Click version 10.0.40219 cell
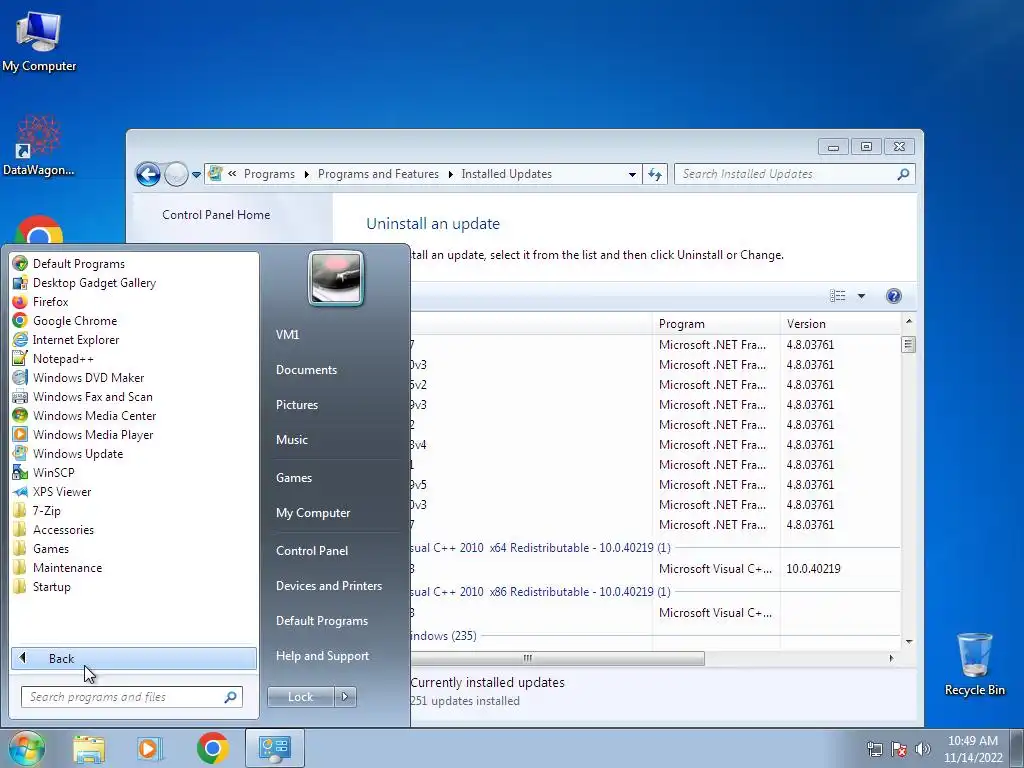The image size is (1024, 768). pos(813,569)
